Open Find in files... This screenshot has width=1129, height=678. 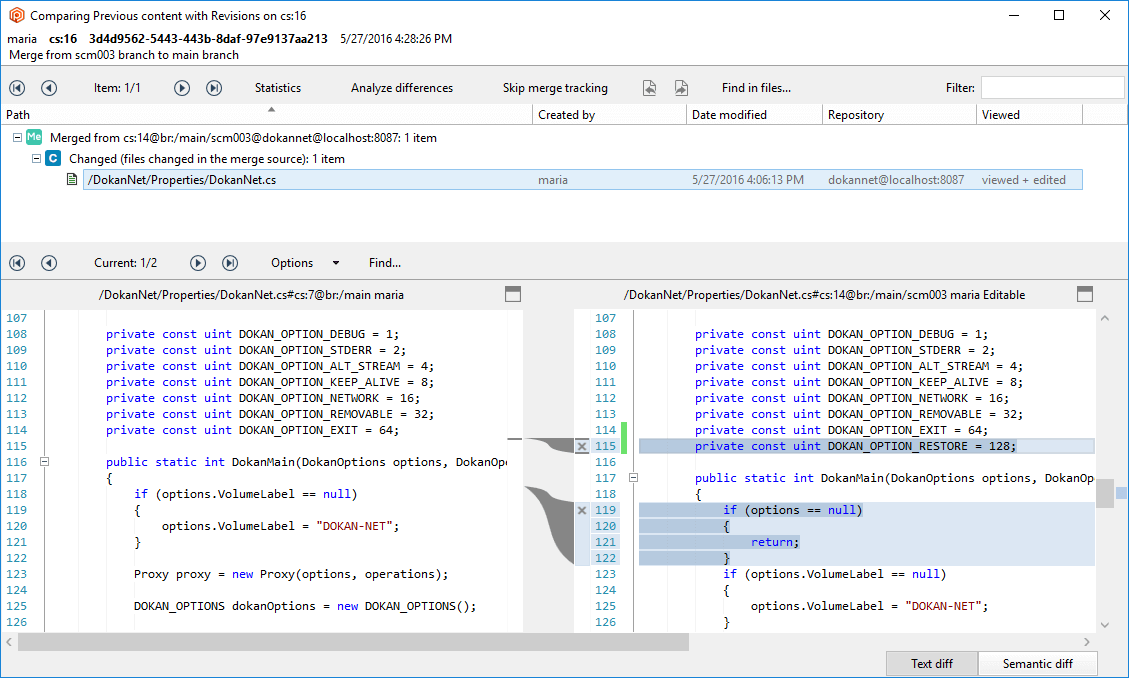[756, 88]
